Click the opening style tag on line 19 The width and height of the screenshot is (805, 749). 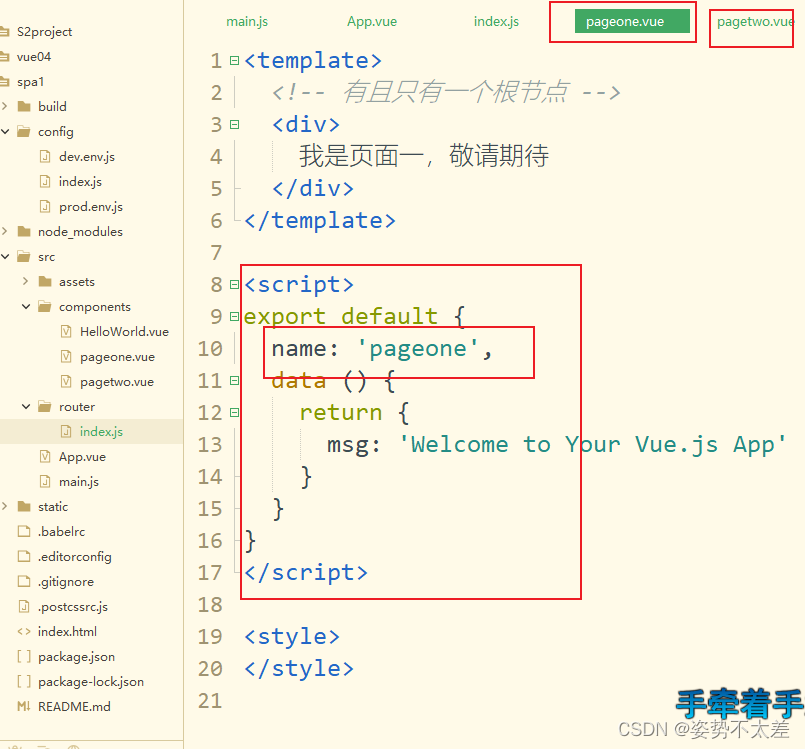pos(292,637)
